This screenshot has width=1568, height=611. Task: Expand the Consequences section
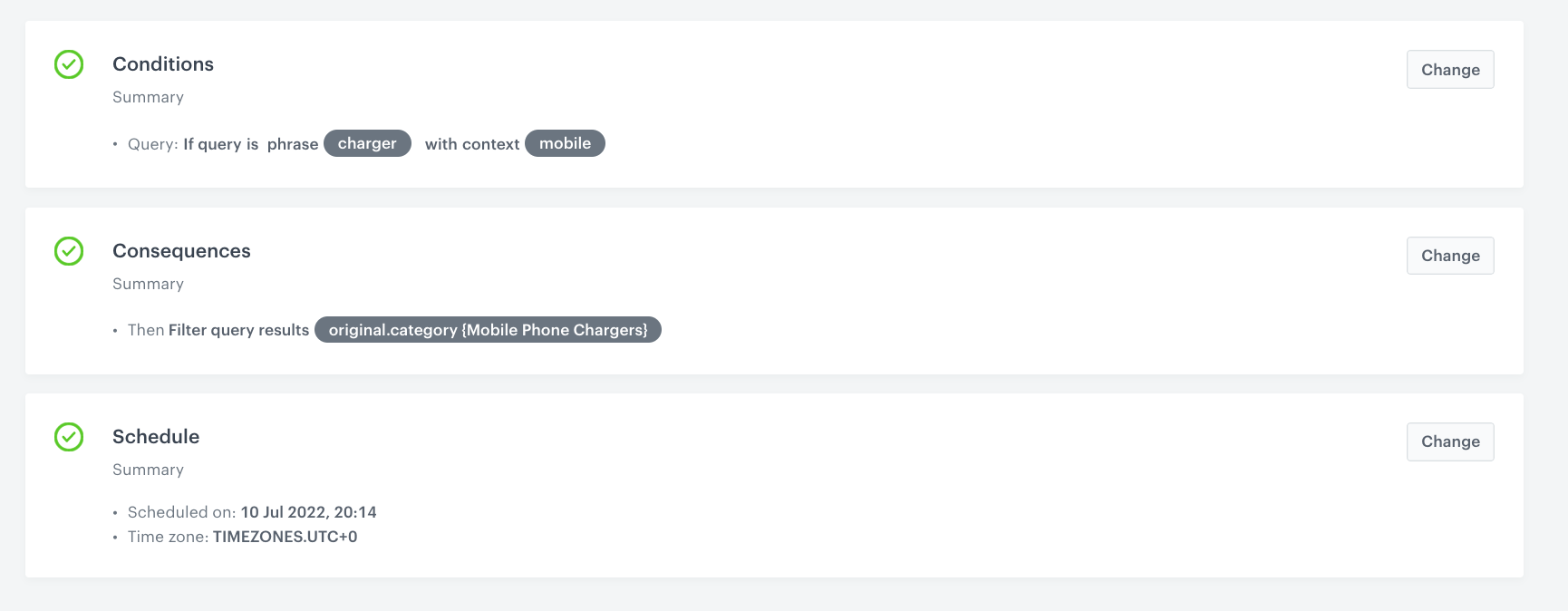181,251
